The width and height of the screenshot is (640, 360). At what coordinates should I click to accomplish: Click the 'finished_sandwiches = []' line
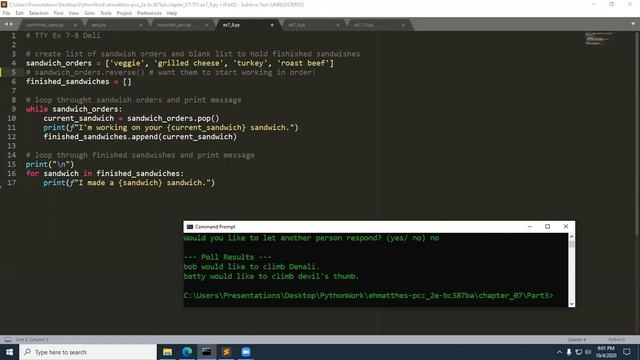[79, 82]
